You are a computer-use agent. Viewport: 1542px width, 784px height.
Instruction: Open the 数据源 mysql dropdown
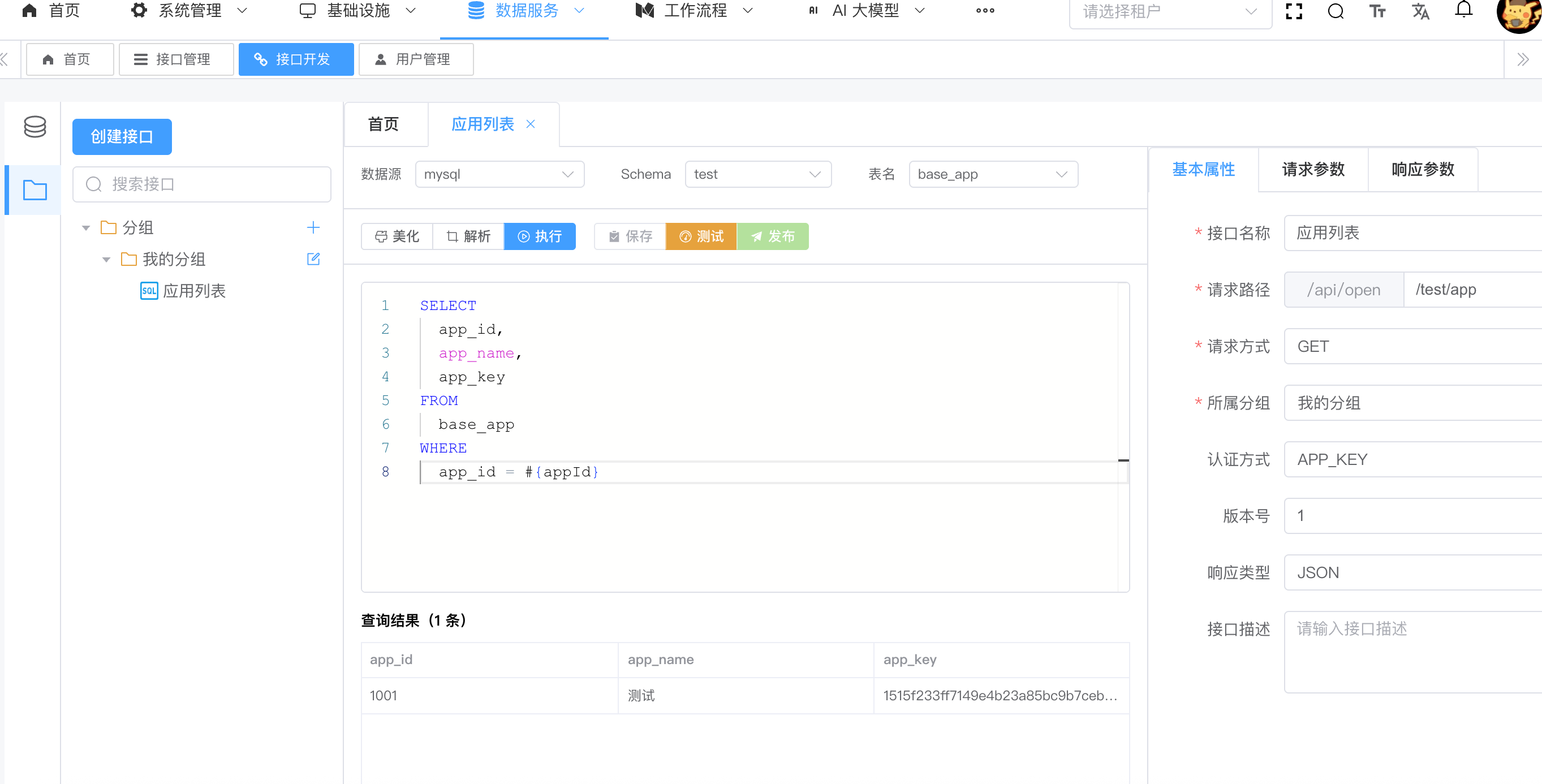pyautogui.click(x=499, y=174)
